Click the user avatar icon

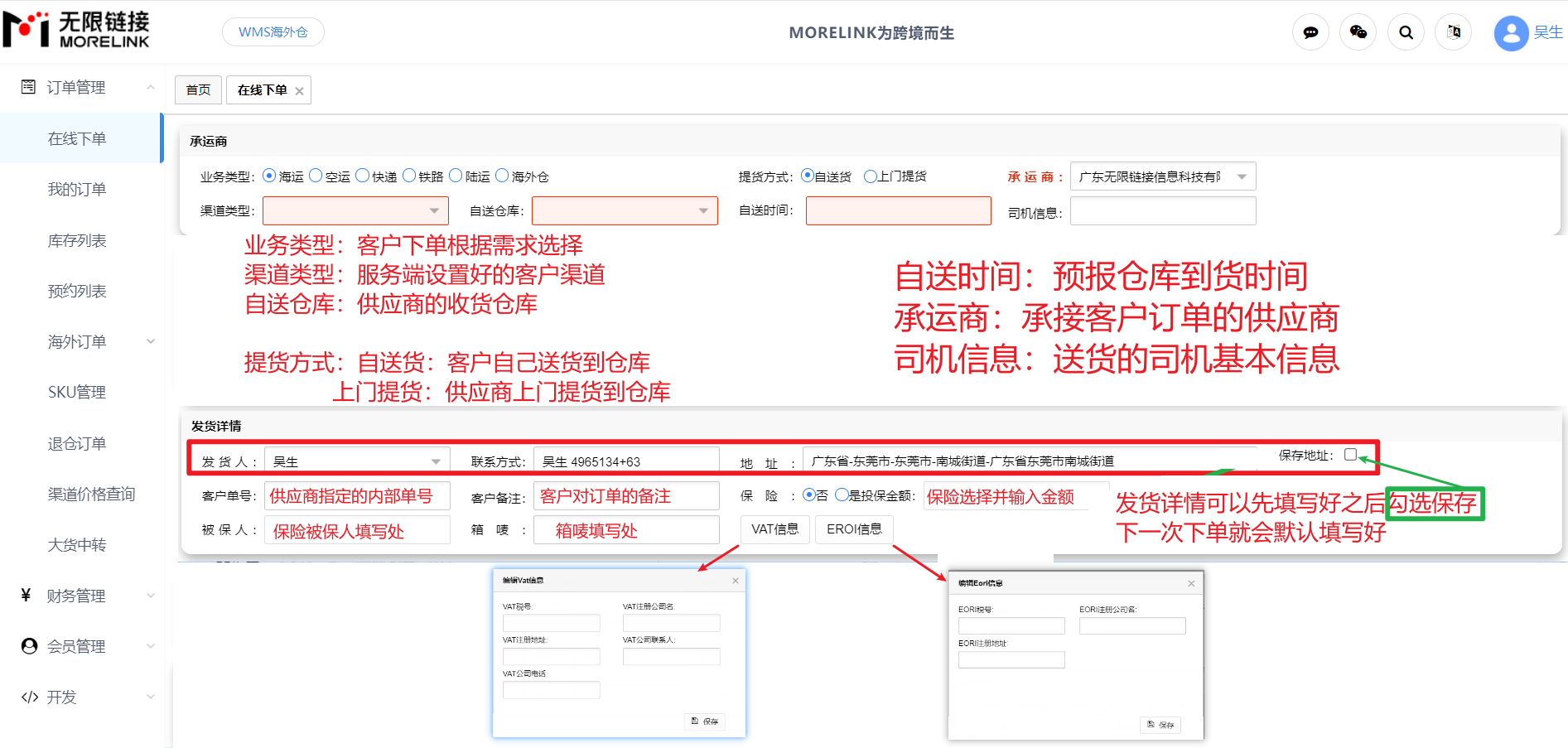tap(1511, 33)
